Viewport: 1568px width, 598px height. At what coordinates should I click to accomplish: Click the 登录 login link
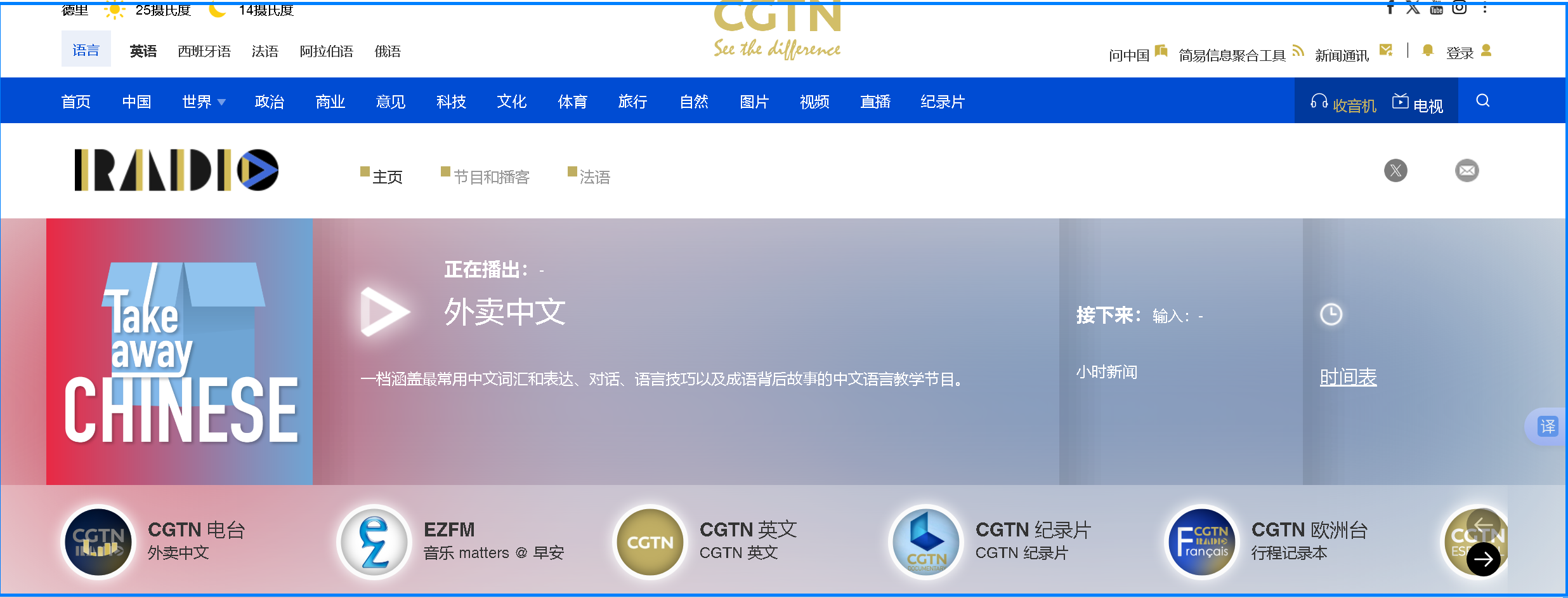click(x=1460, y=53)
